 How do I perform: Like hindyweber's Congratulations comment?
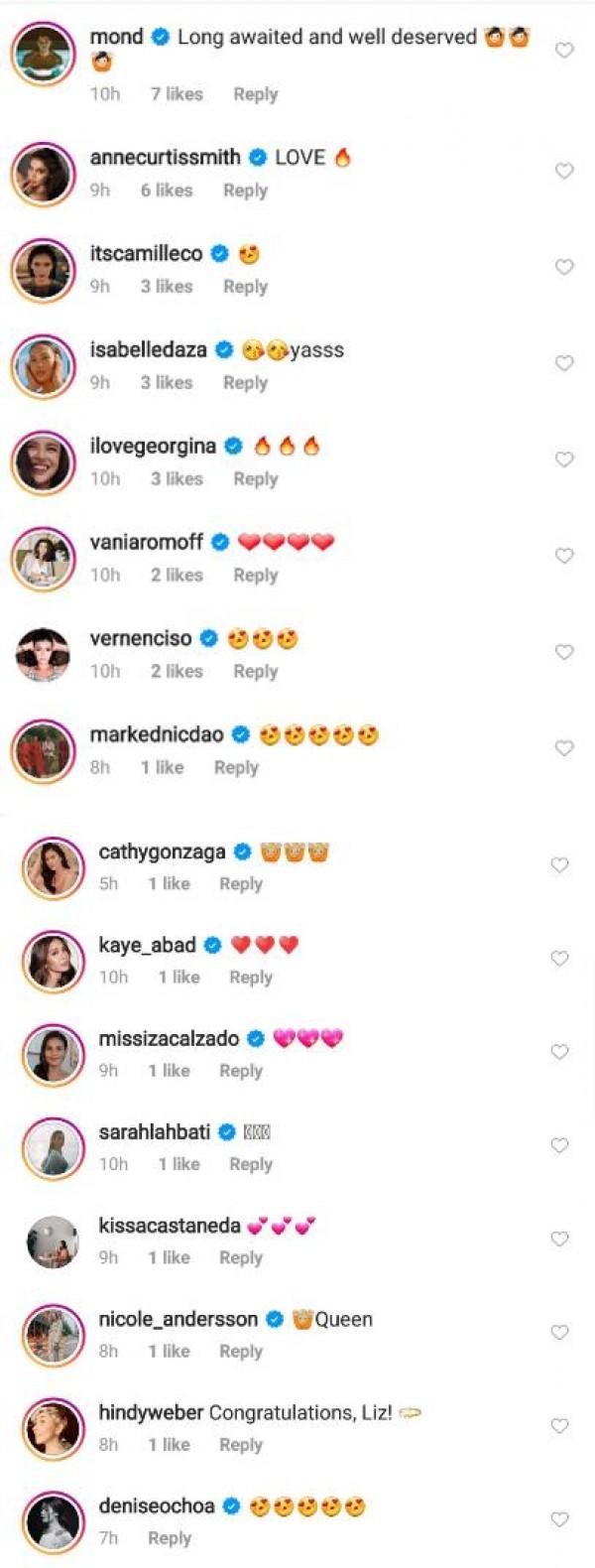click(560, 1426)
